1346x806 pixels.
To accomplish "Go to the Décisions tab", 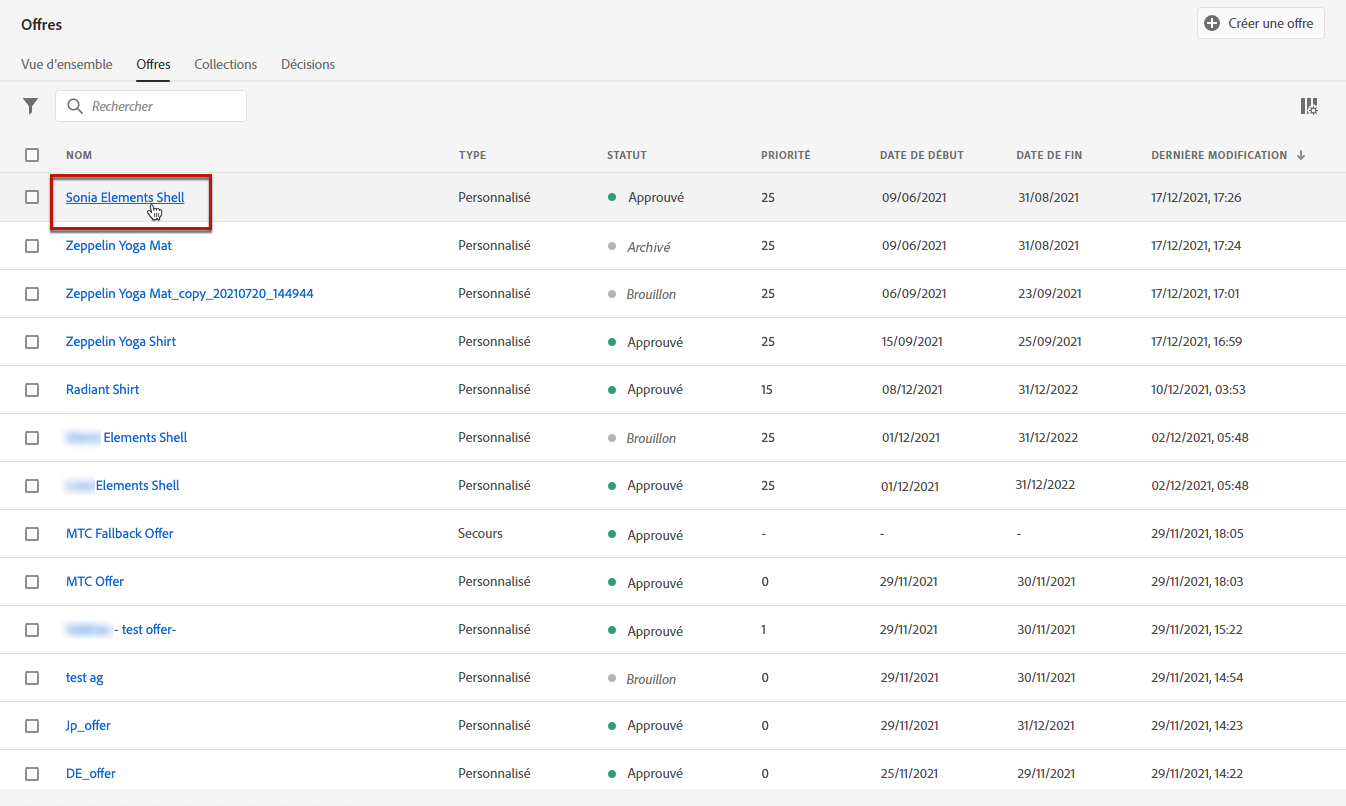I will (x=308, y=64).
